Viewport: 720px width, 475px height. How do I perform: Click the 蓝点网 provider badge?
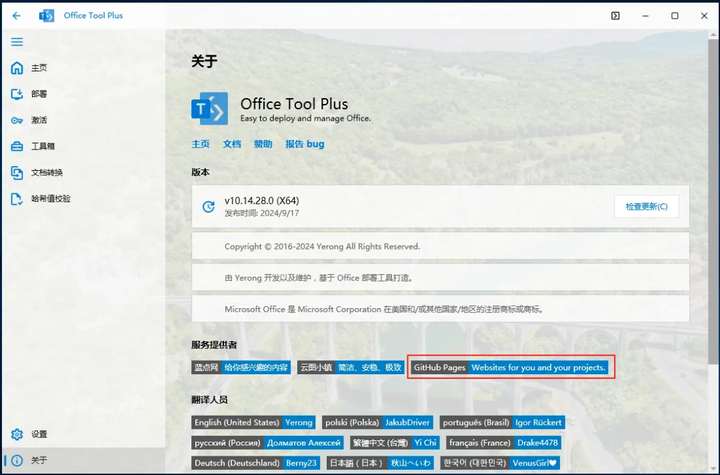241,368
